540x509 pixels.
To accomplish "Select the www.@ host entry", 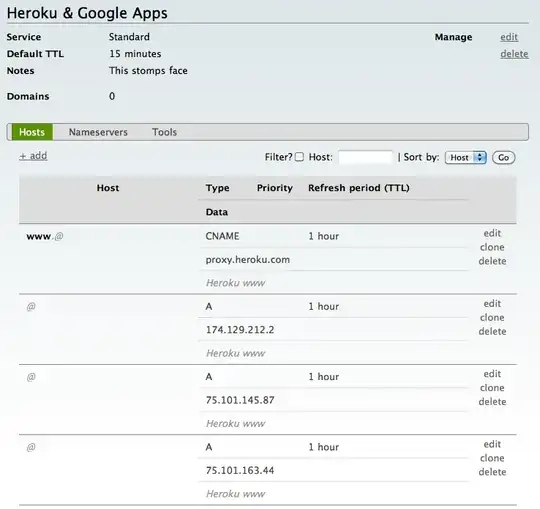I will [x=45, y=236].
